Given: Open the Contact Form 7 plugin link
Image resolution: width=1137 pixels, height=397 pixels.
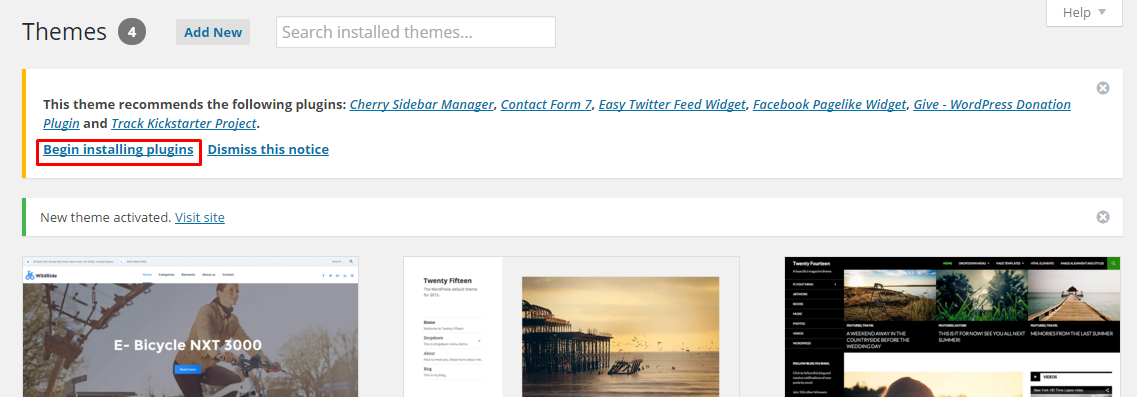Looking at the screenshot, I should click(x=546, y=104).
